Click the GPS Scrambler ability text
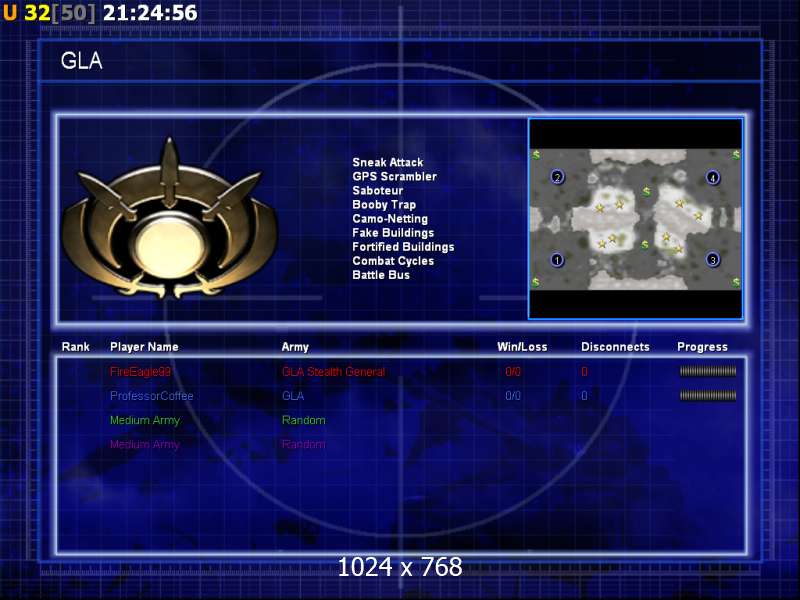This screenshot has width=800, height=600. coord(394,177)
